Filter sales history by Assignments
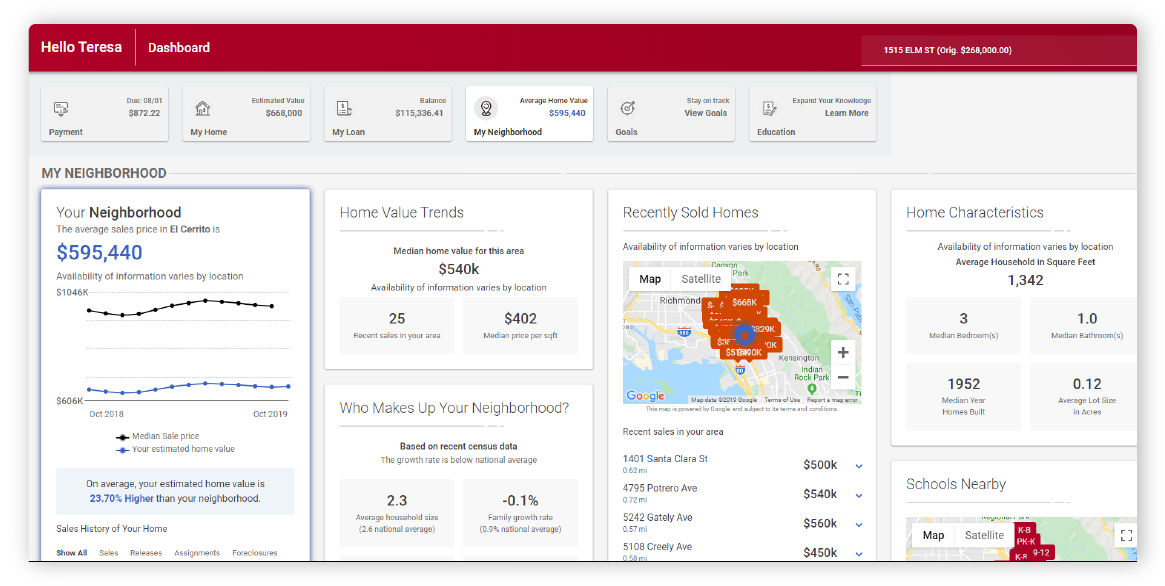 (197, 553)
